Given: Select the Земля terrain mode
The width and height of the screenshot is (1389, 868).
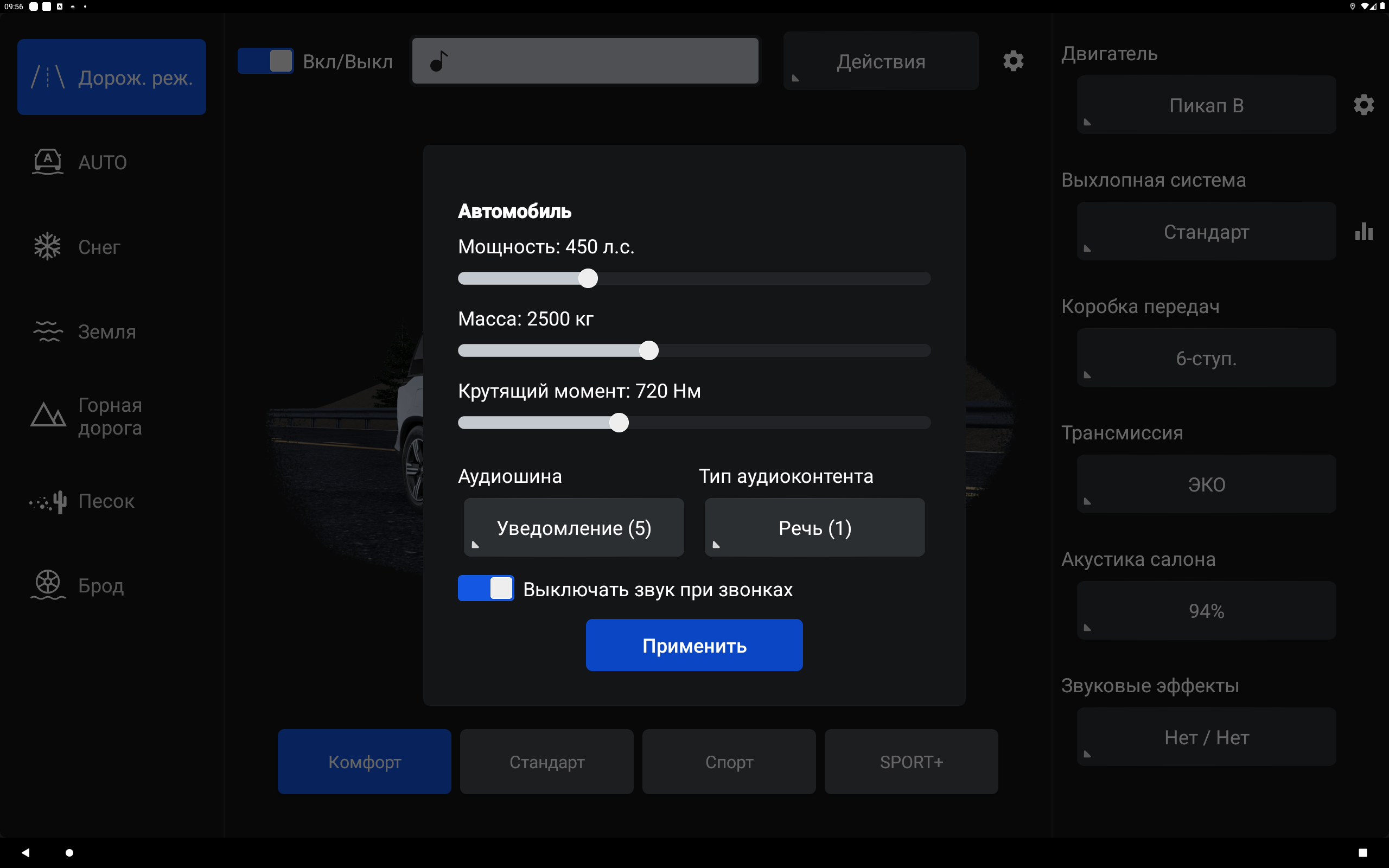Looking at the screenshot, I should point(111,331).
